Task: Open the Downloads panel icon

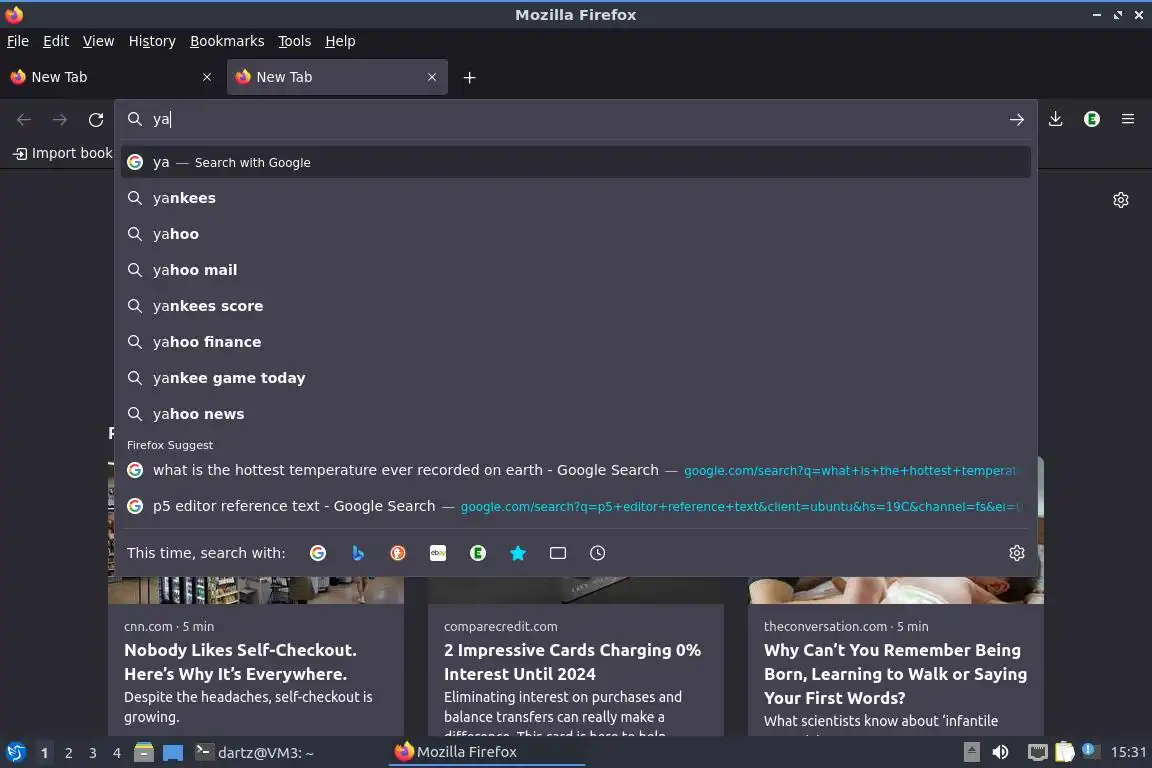Action: (1056, 119)
